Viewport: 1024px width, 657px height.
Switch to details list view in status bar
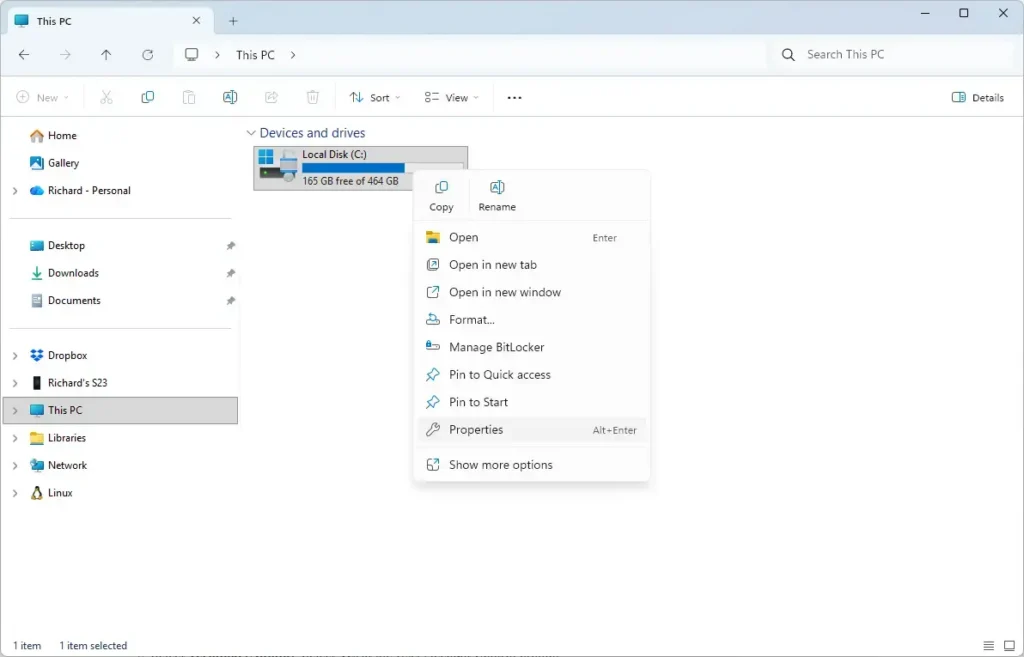coord(989,645)
